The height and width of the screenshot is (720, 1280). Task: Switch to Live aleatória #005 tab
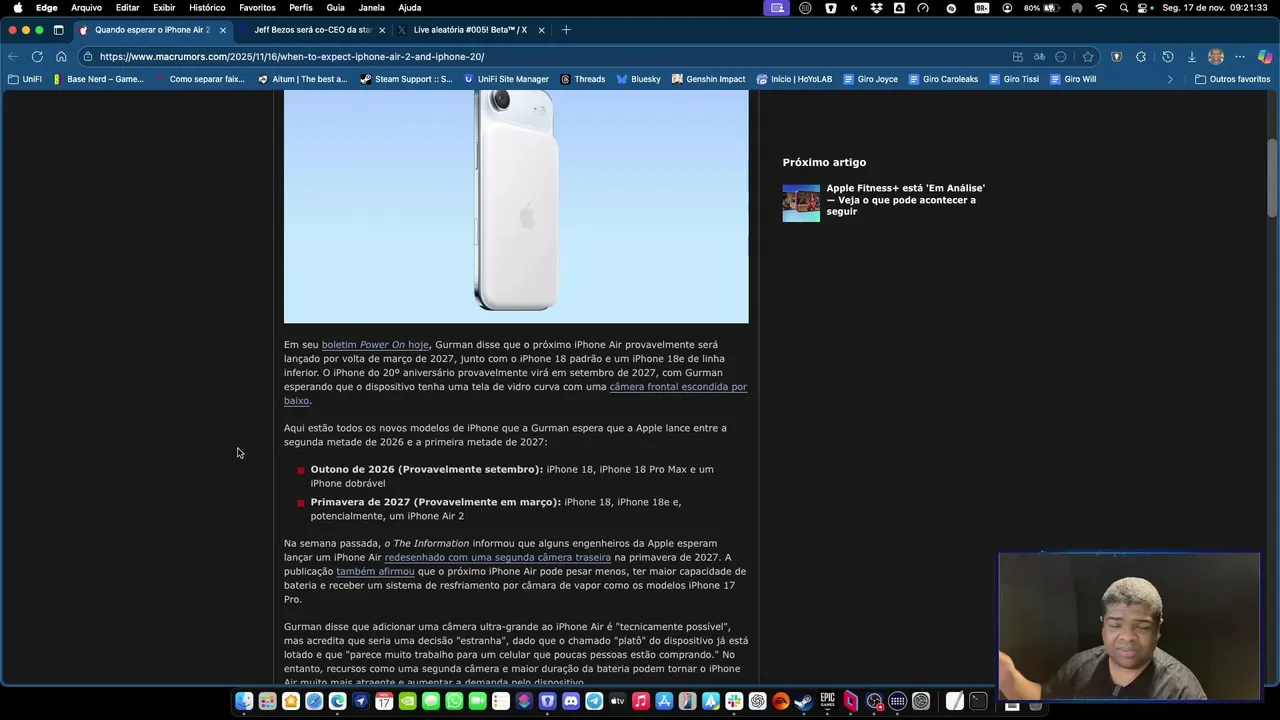pyautogui.click(x=470, y=30)
